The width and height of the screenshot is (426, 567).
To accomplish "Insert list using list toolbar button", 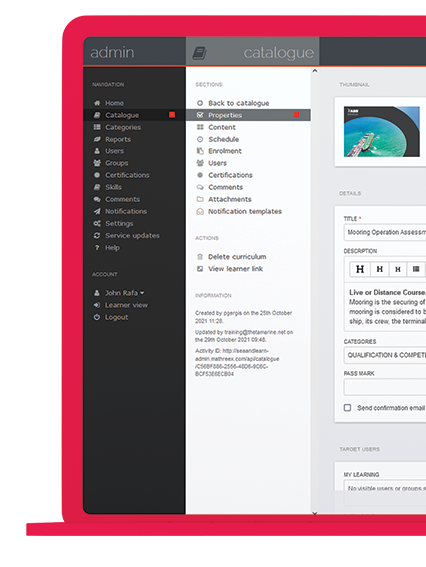I will pyautogui.click(x=416, y=269).
